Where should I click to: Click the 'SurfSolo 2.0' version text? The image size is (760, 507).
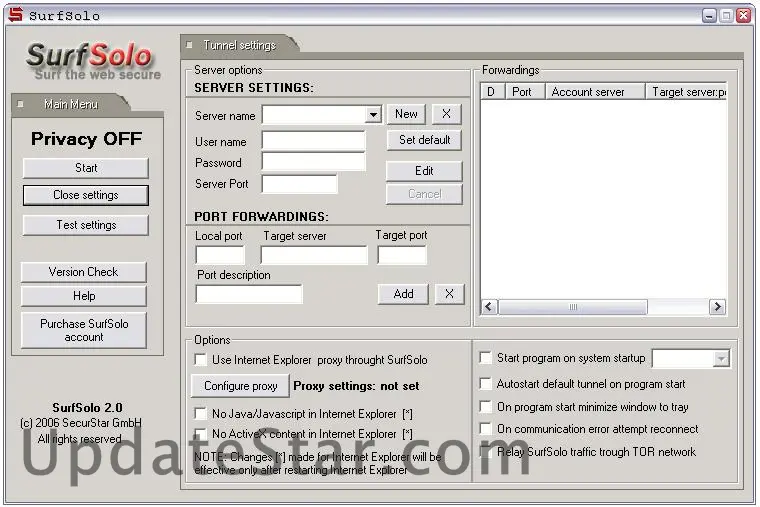point(87,407)
